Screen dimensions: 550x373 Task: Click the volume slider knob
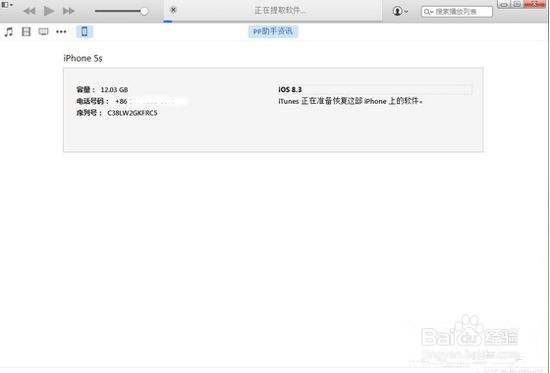tap(144, 11)
